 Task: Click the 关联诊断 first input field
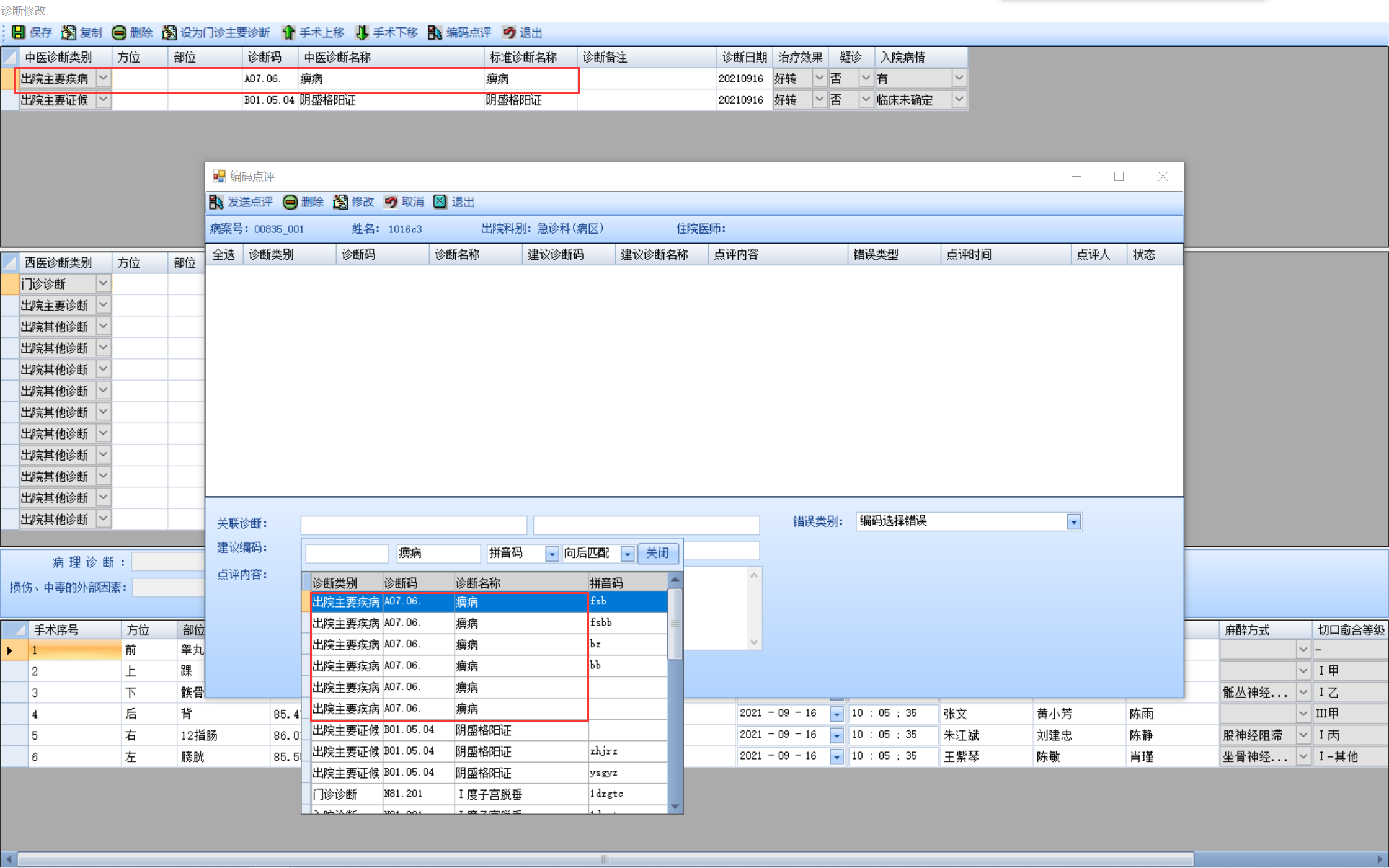pos(413,525)
